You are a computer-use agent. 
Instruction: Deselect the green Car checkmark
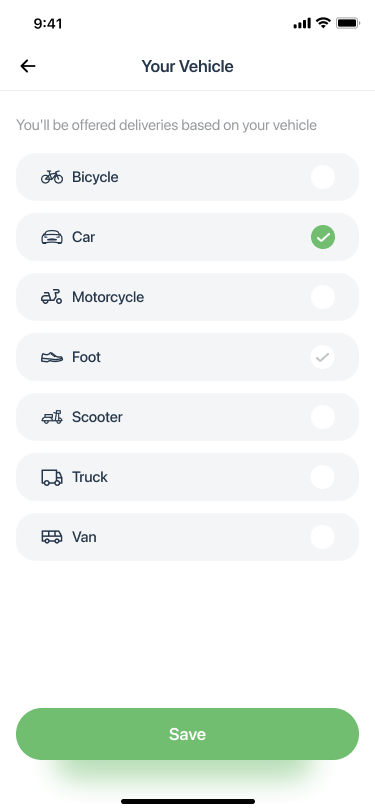click(x=323, y=237)
